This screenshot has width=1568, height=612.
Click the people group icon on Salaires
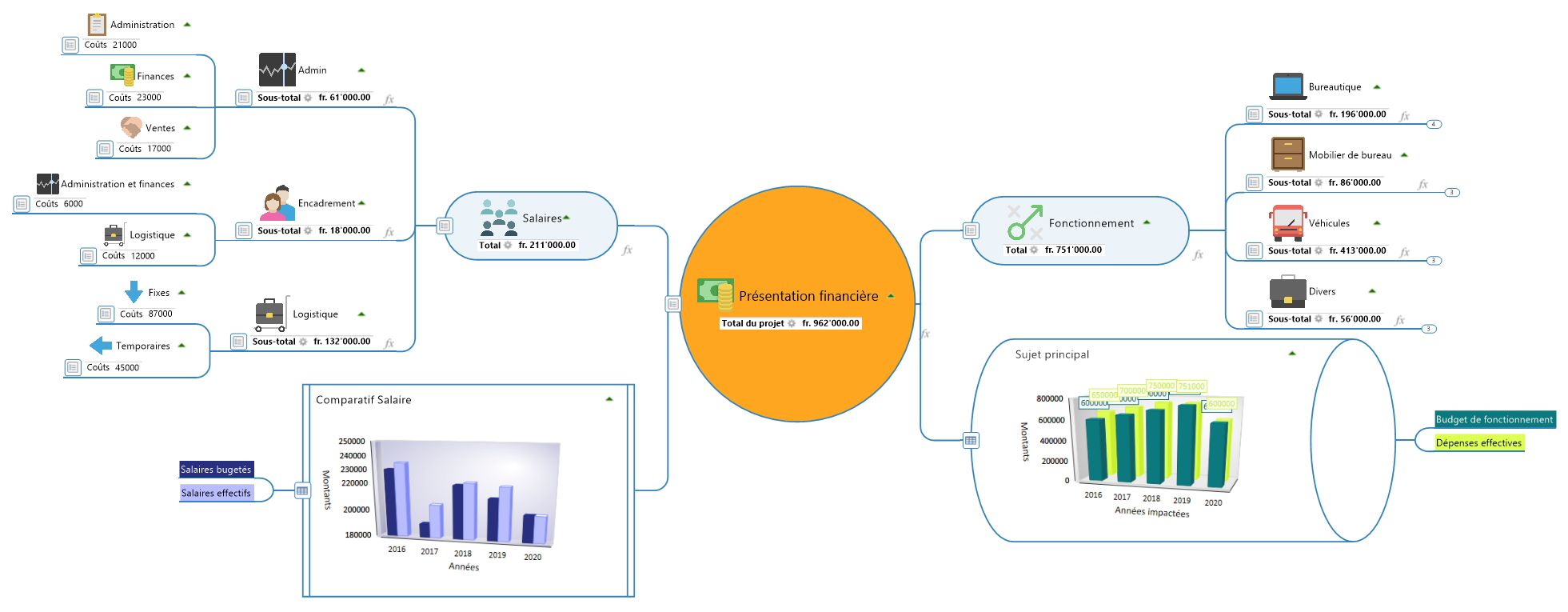pyautogui.click(x=498, y=218)
